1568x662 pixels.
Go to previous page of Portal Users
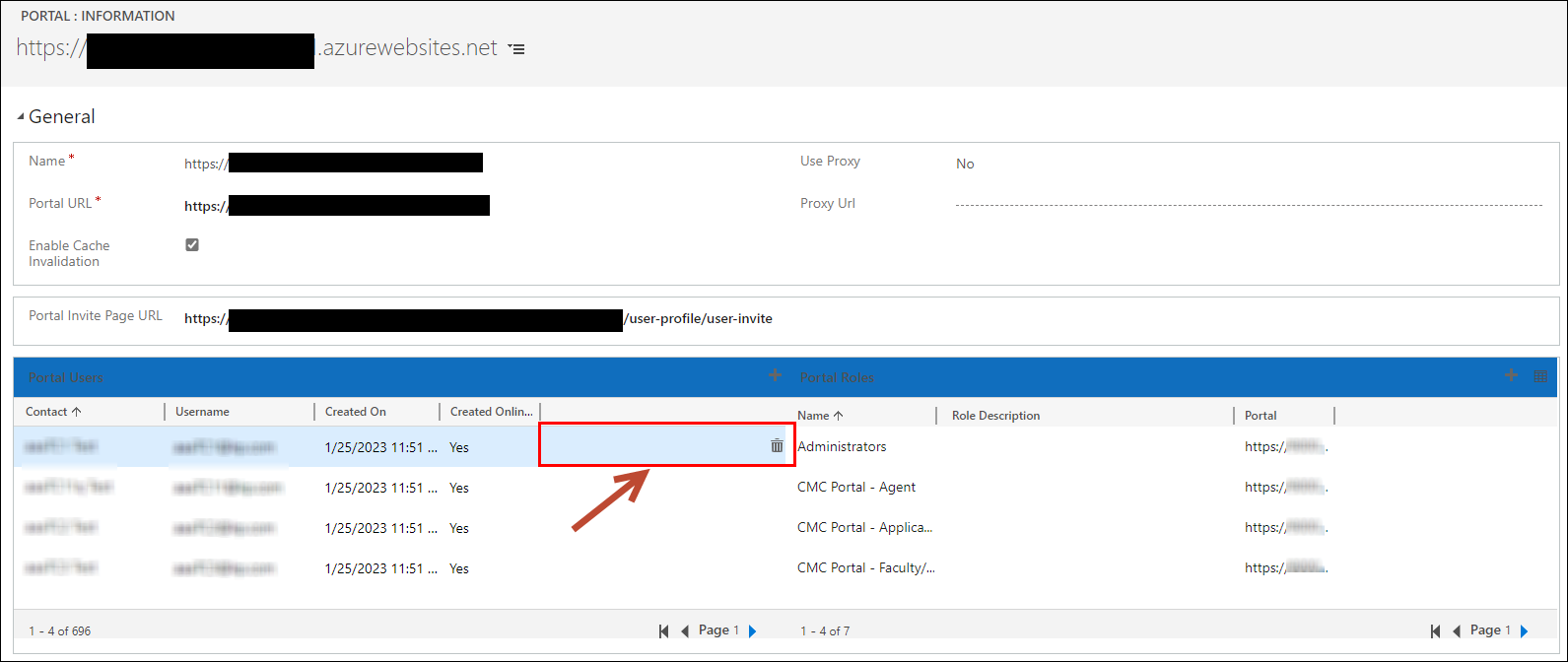coord(686,631)
